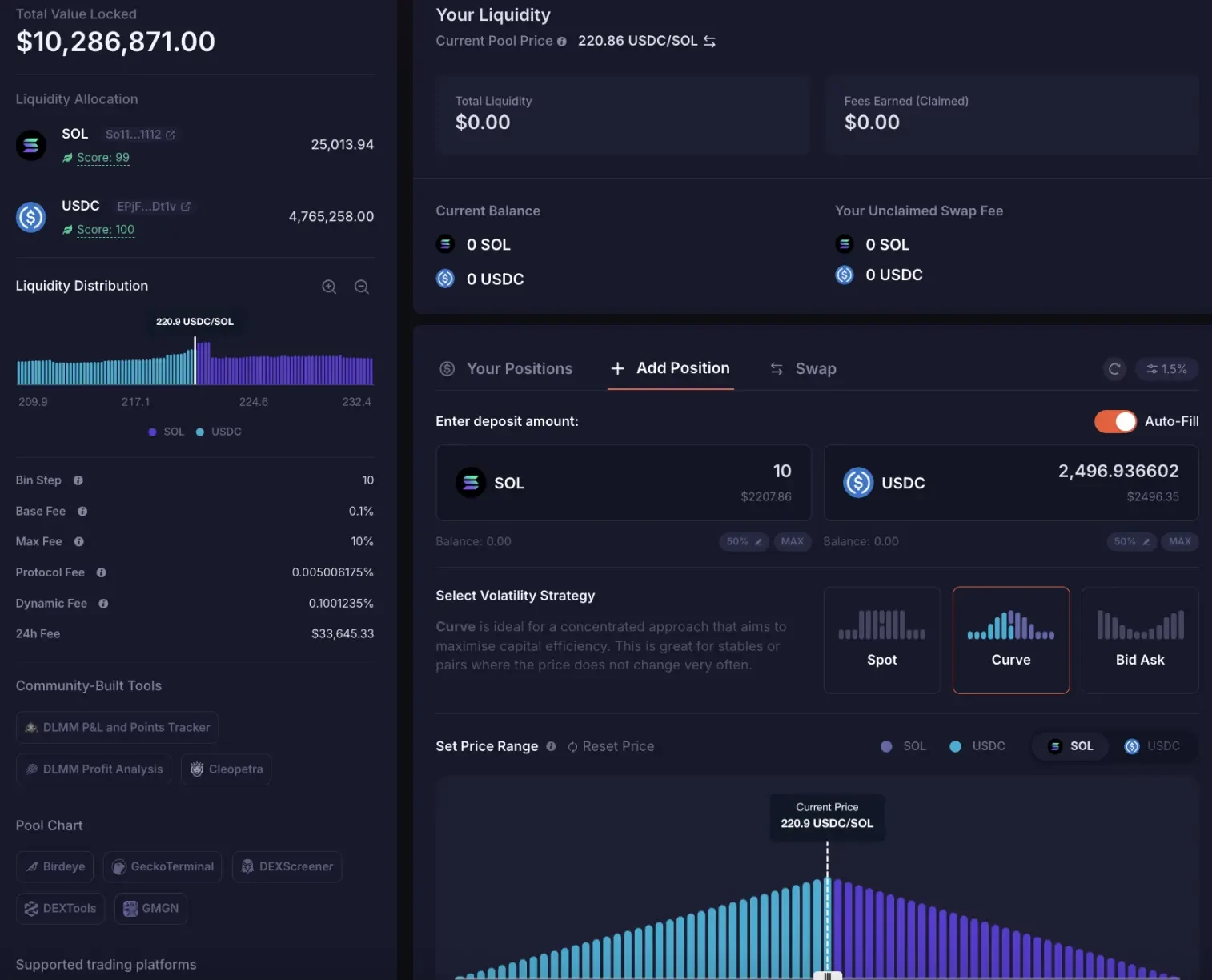The height and width of the screenshot is (980, 1212).
Task: Toggle SOL token view in Set Price Range
Action: click(x=1070, y=746)
